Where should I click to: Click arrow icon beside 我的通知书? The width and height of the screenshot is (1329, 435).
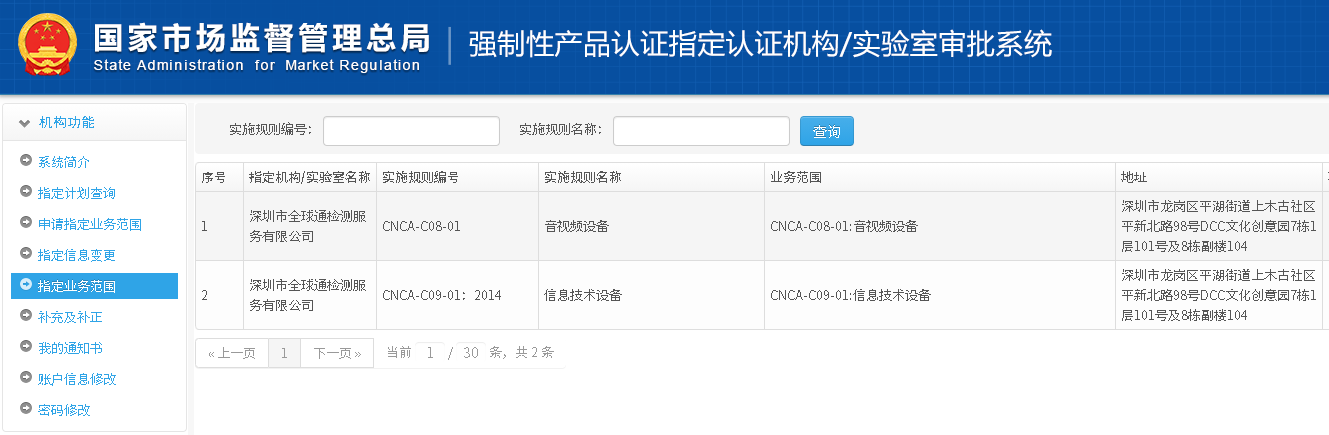click(26, 347)
